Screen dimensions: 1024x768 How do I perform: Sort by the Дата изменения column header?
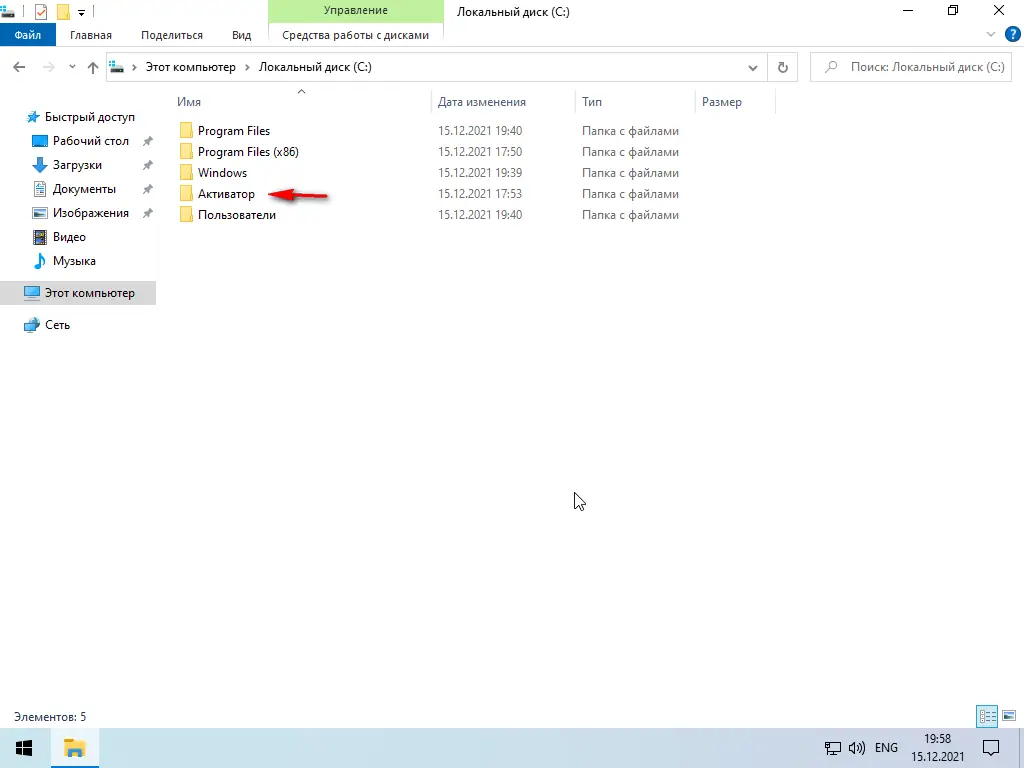click(x=503, y=102)
